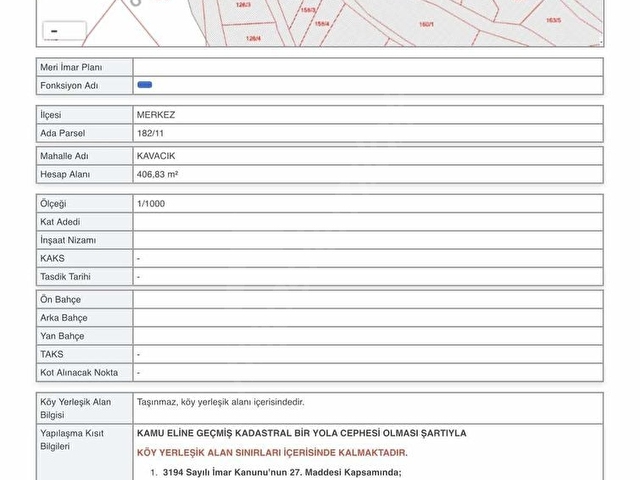Select parcel 160/1 label on the map
The width and height of the screenshot is (640, 480).
(x=426, y=24)
